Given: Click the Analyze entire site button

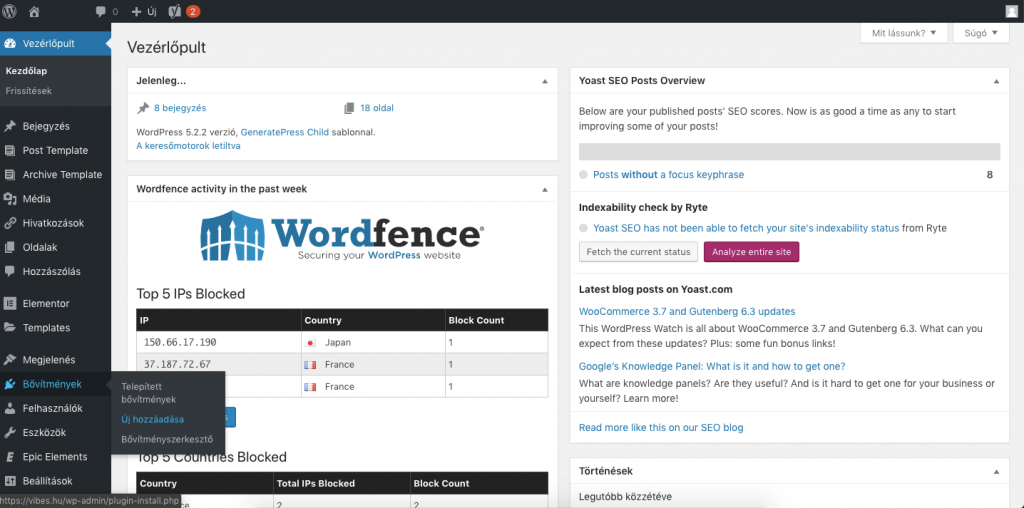Looking at the screenshot, I should [x=751, y=251].
